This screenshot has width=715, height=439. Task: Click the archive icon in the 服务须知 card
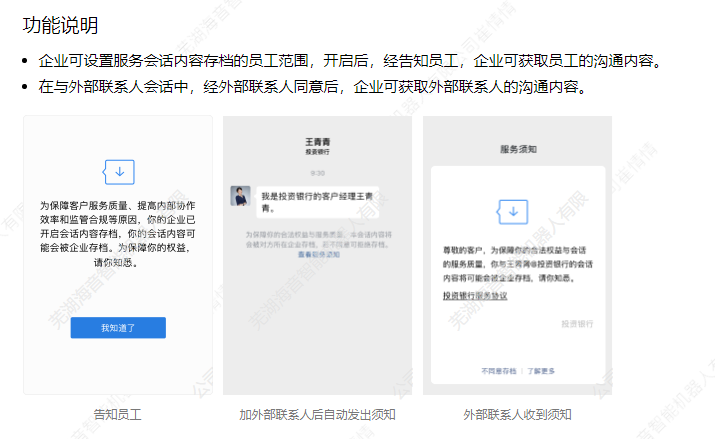coord(512,213)
